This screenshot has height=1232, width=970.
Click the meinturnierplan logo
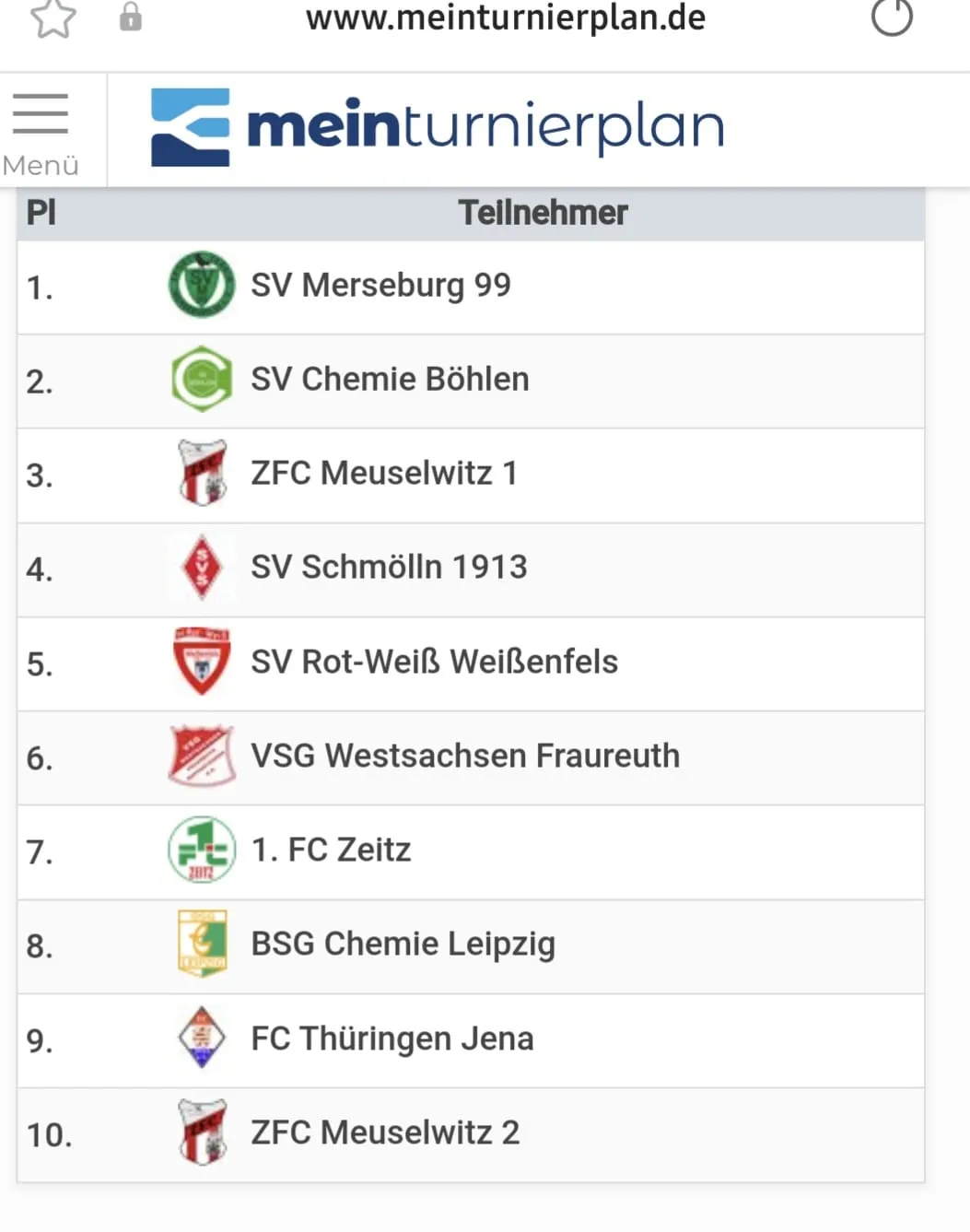click(x=438, y=127)
